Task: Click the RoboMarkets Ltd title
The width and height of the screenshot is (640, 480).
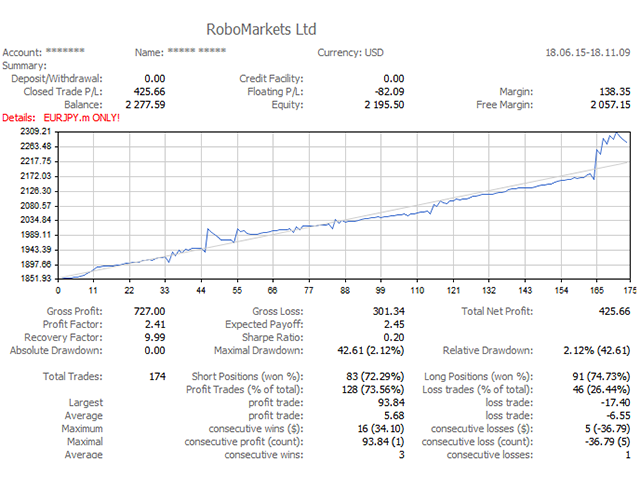Action: click(261, 29)
